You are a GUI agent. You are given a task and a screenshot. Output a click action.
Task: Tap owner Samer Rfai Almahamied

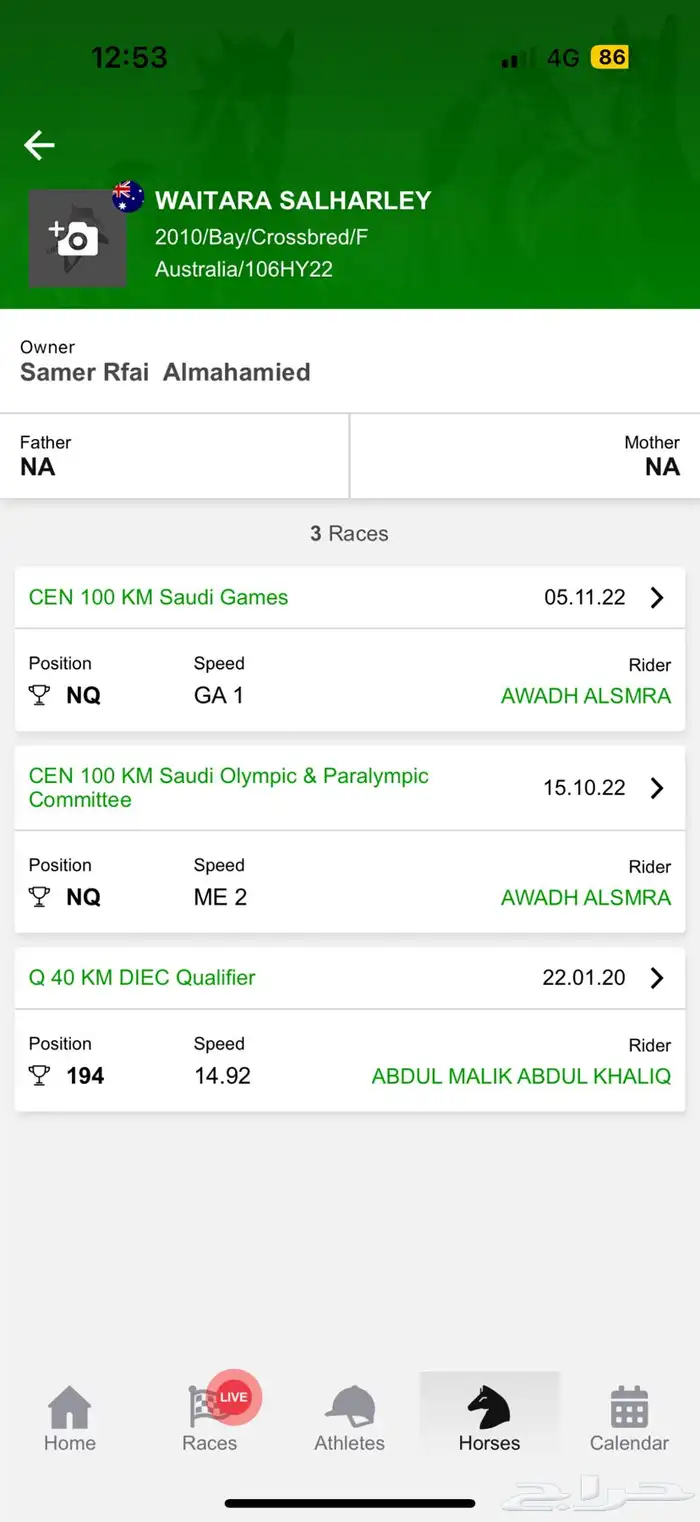pos(165,372)
